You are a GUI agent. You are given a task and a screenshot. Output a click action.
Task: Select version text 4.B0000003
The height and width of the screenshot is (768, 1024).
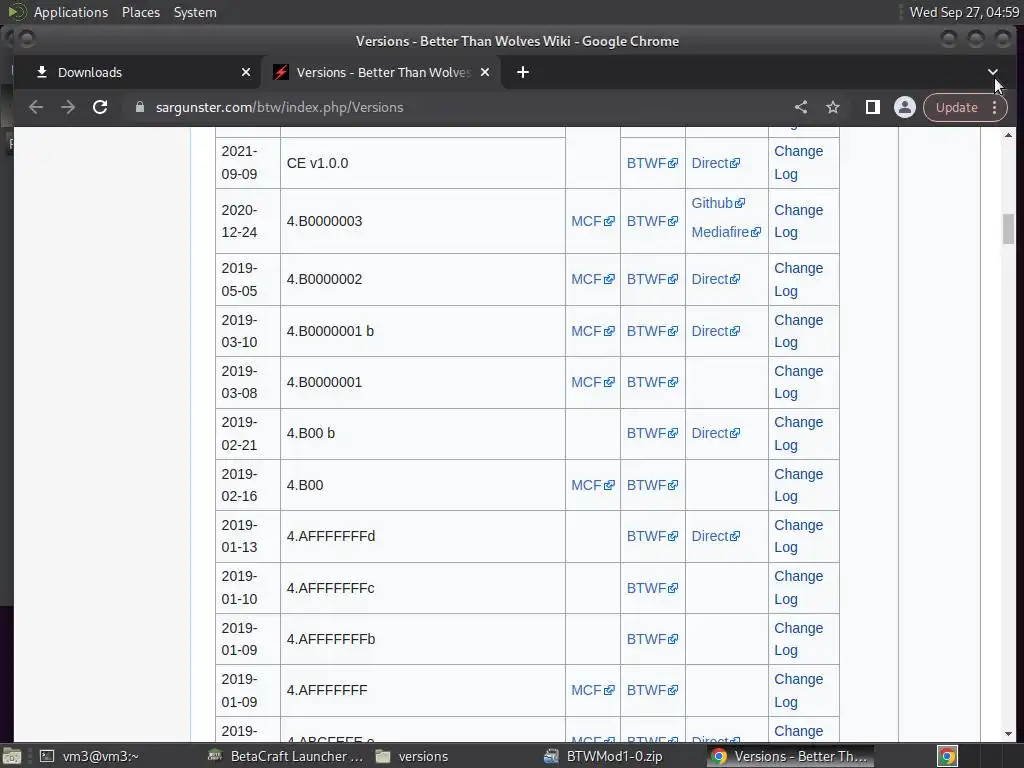(x=324, y=221)
